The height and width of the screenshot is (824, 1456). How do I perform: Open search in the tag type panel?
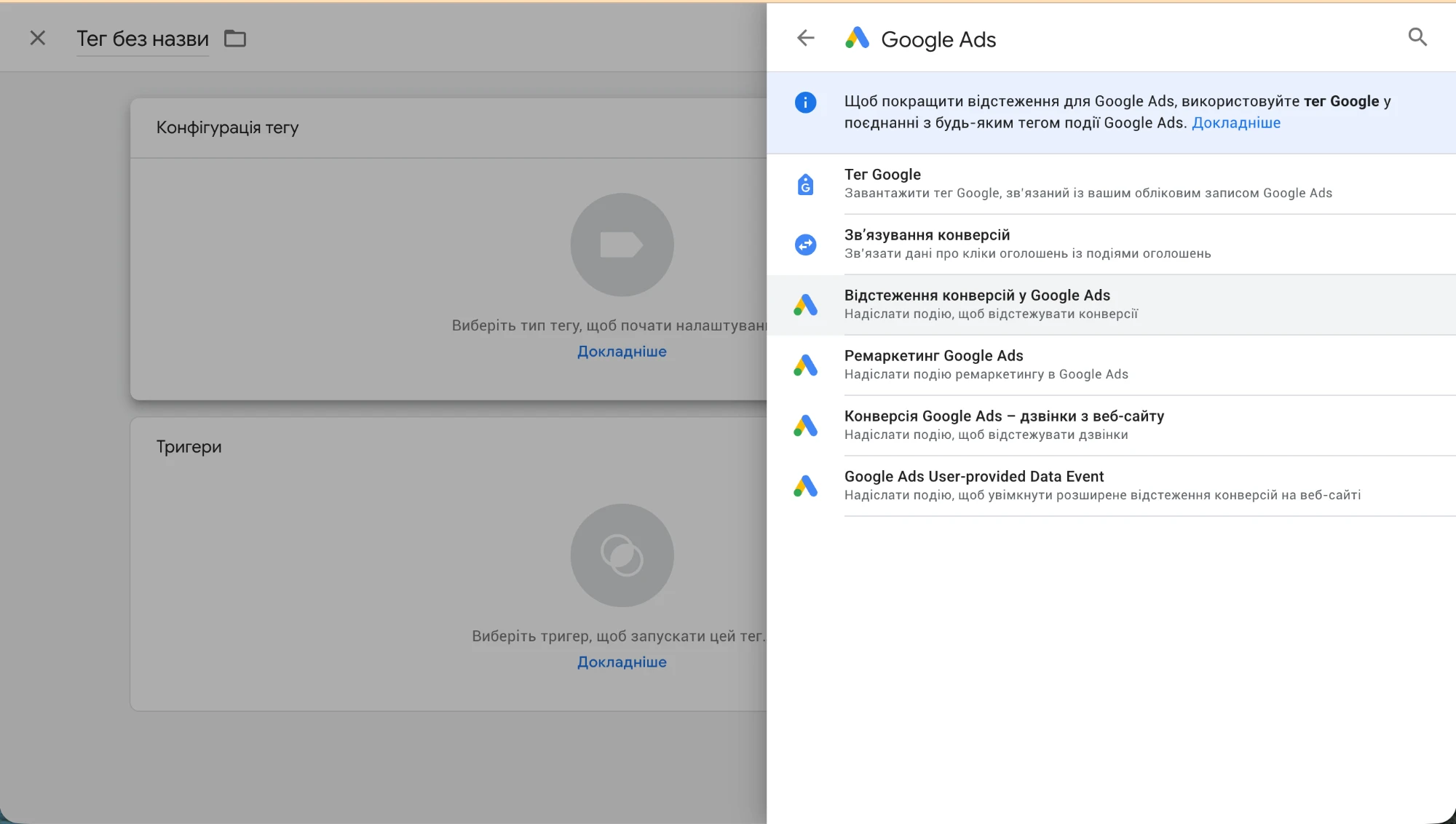(x=1417, y=37)
